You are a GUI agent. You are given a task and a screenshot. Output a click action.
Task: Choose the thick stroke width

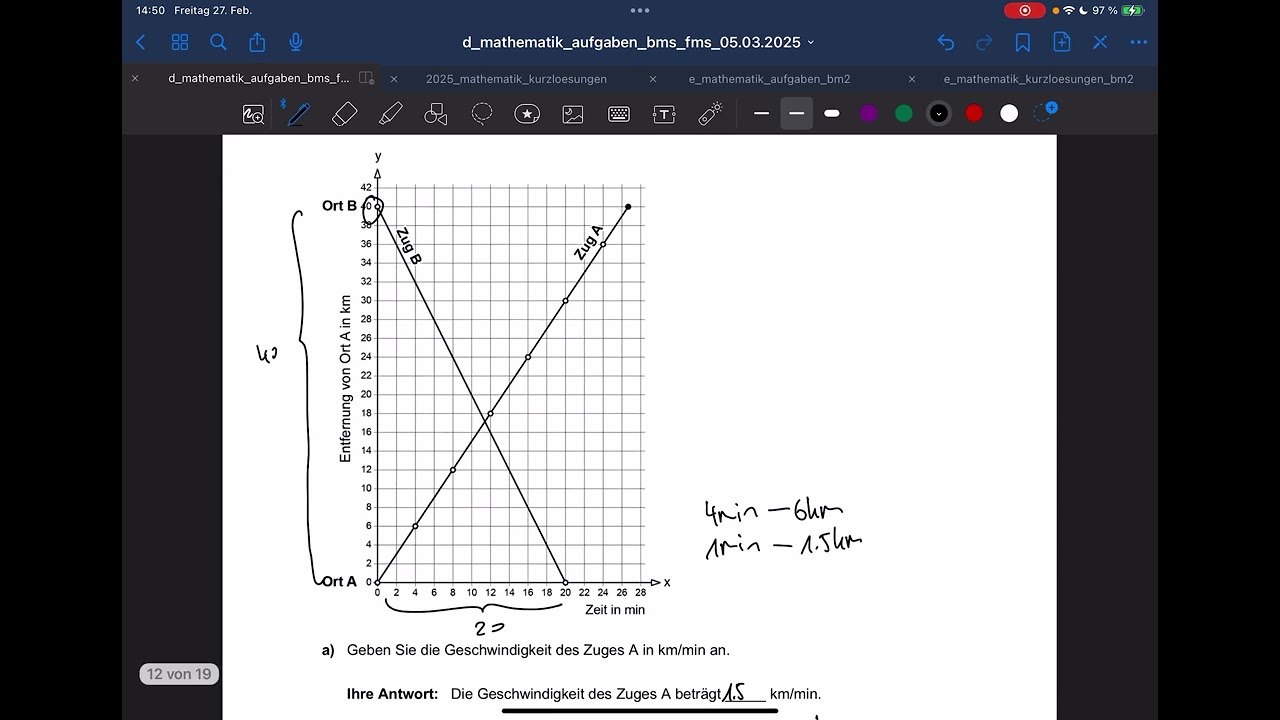pos(832,114)
